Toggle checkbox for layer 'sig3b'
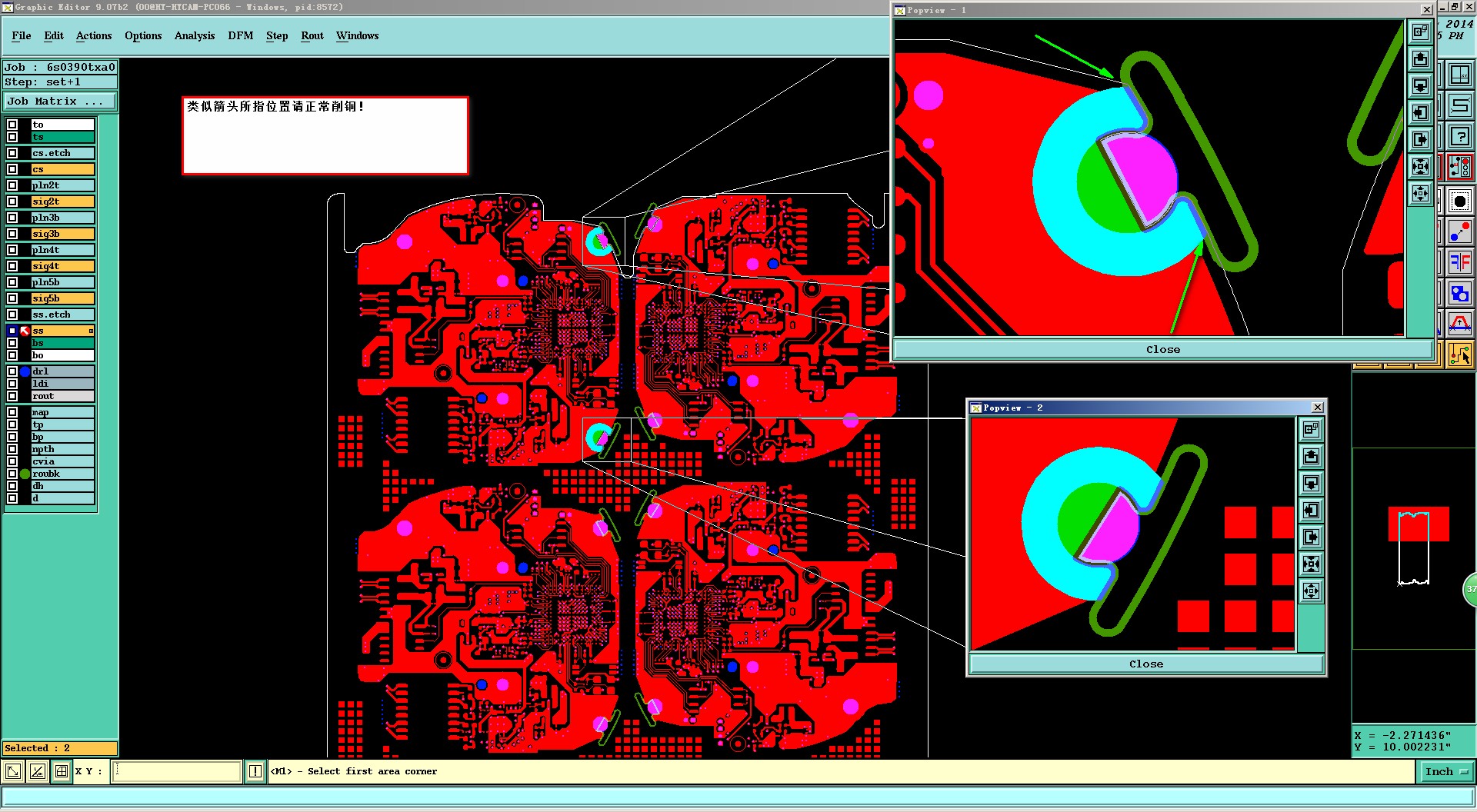This screenshot has width=1477, height=812. coord(12,234)
